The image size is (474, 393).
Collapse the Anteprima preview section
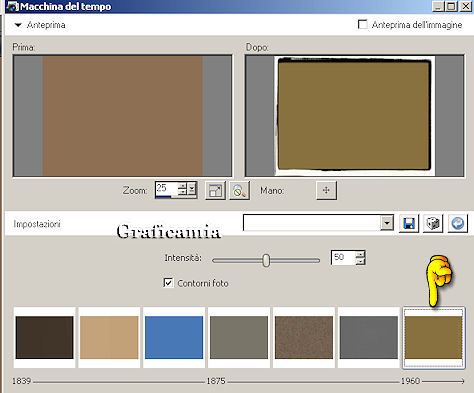[18, 25]
